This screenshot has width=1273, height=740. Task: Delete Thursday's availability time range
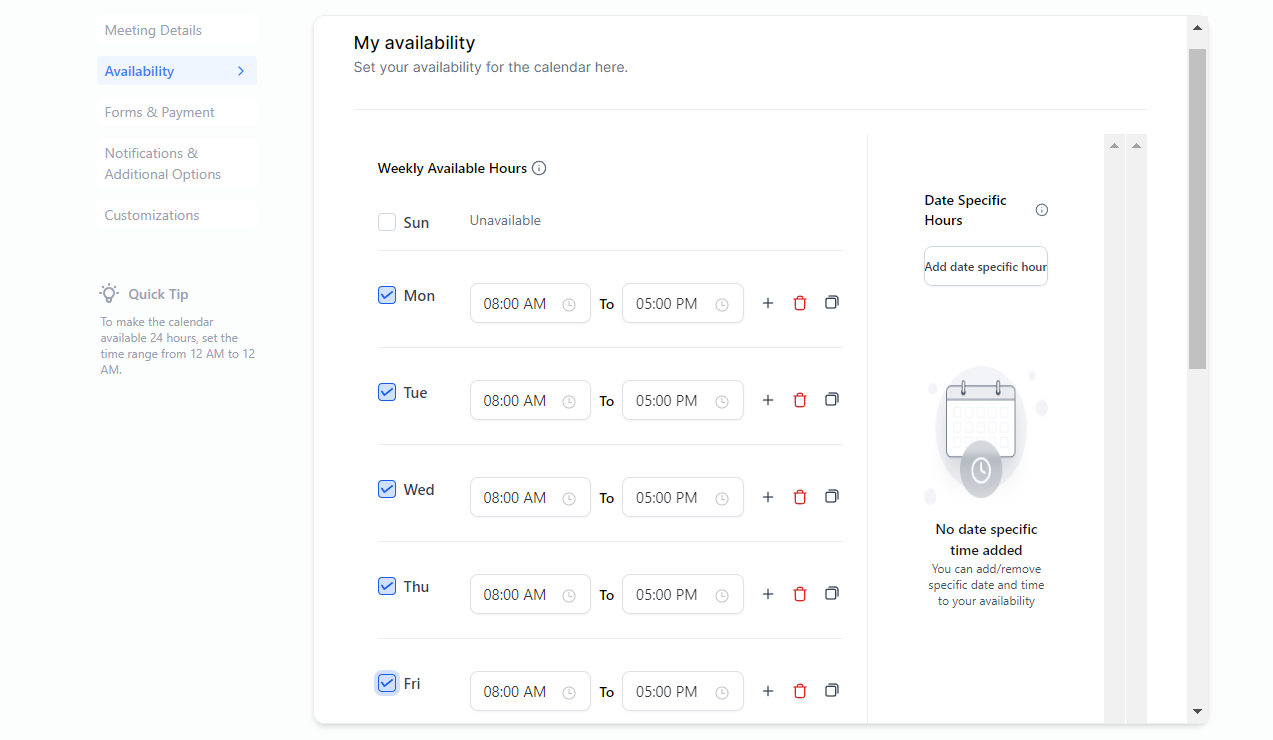pyautogui.click(x=799, y=594)
